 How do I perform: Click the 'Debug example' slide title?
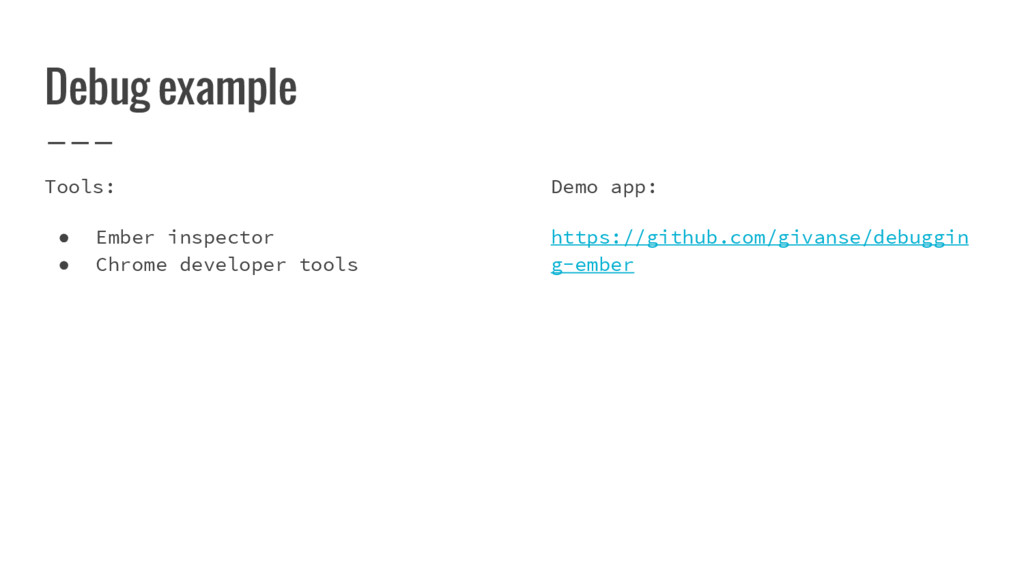pos(170,88)
